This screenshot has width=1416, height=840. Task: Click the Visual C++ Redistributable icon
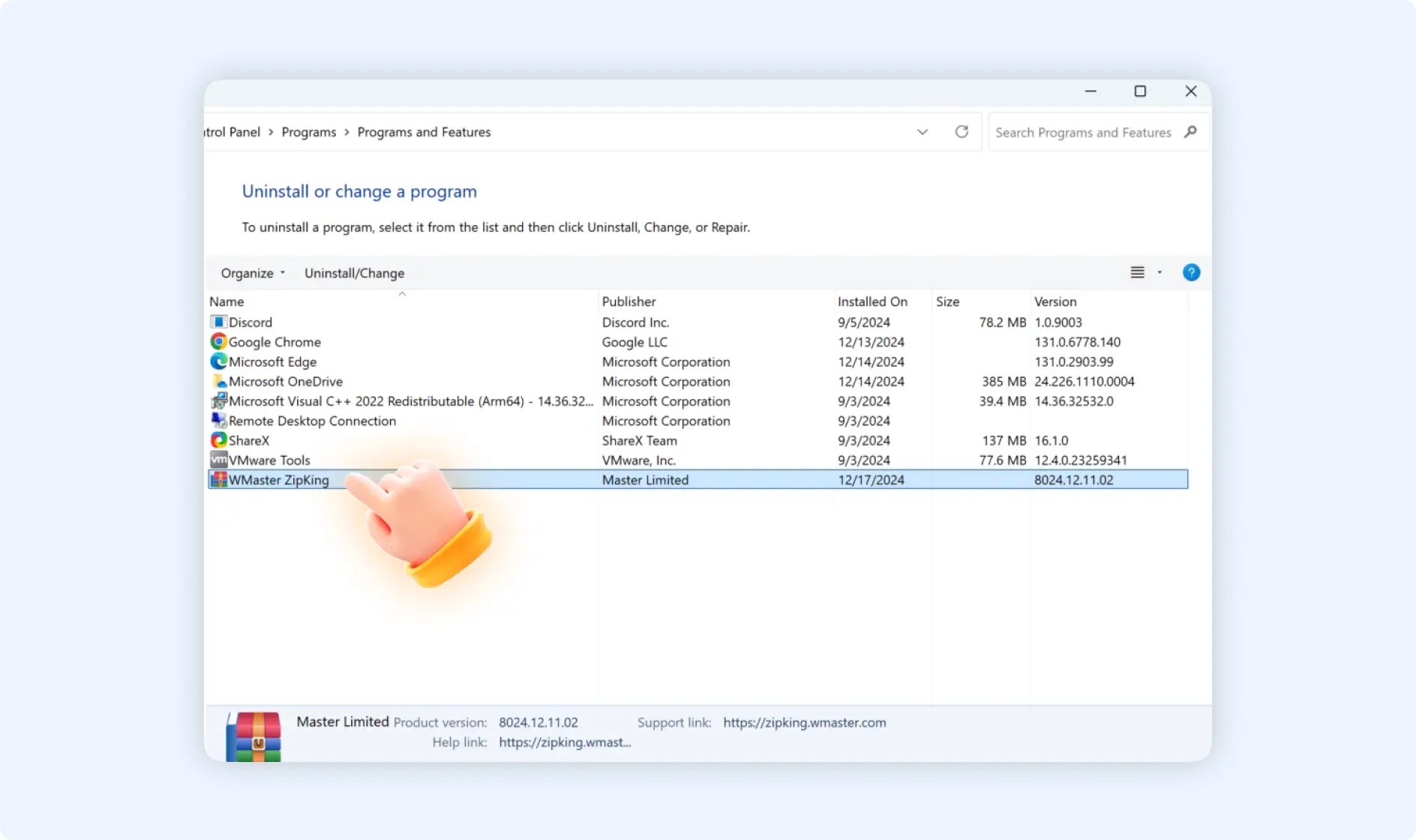tap(218, 400)
